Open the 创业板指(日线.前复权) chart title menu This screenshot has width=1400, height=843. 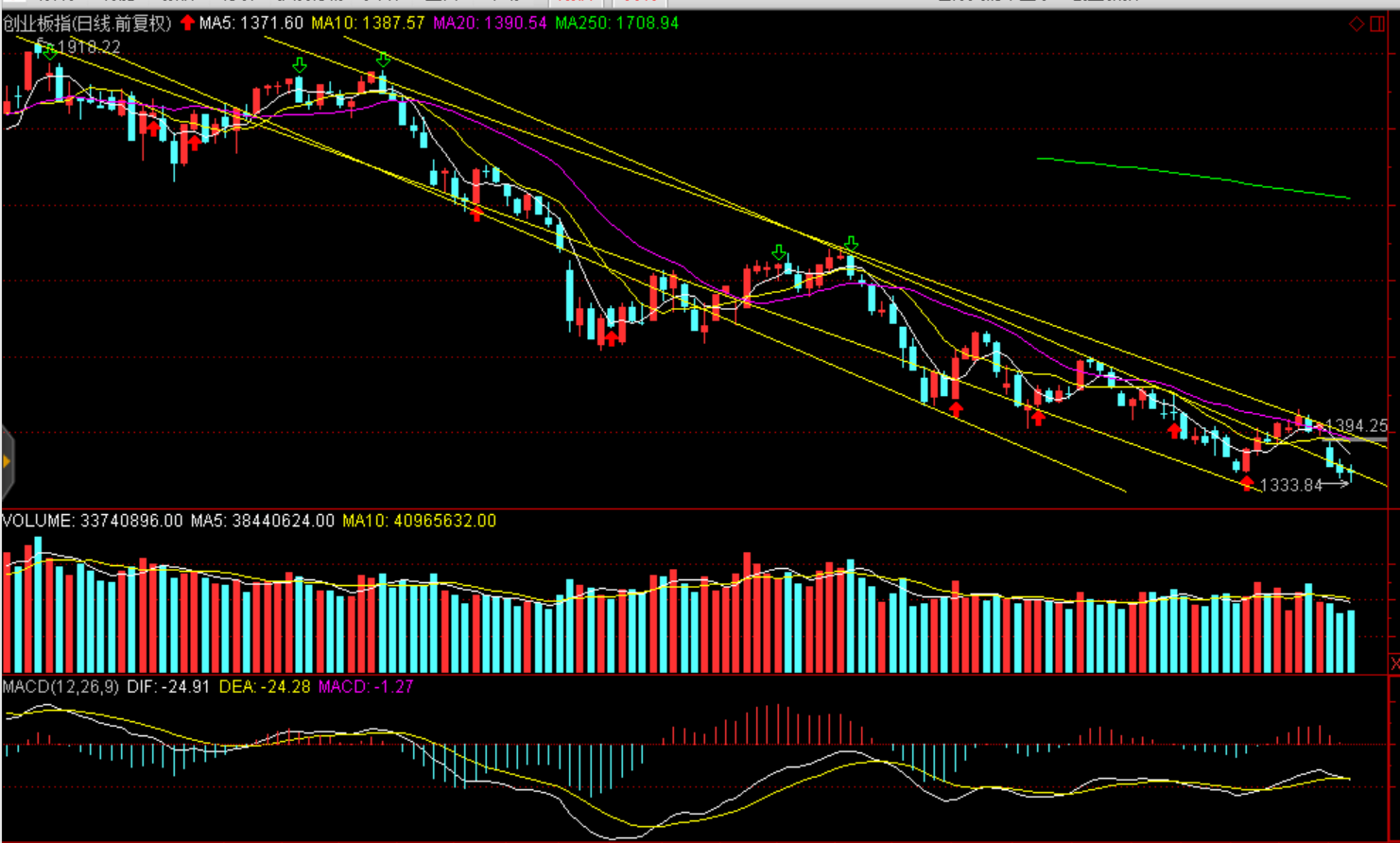click(x=87, y=23)
